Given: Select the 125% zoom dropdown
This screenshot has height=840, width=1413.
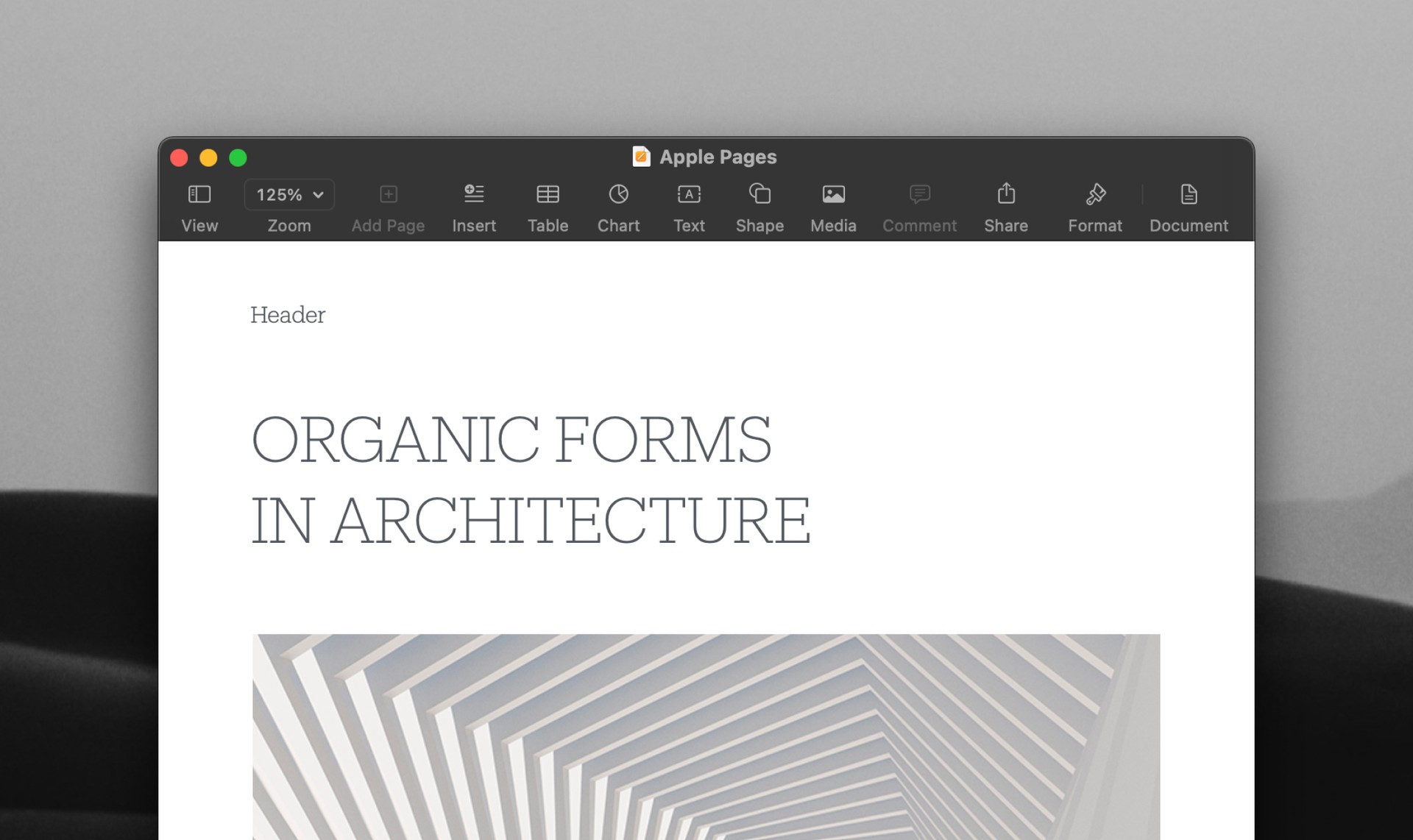Looking at the screenshot, I should pyautogui.click(x=289, y=194).
